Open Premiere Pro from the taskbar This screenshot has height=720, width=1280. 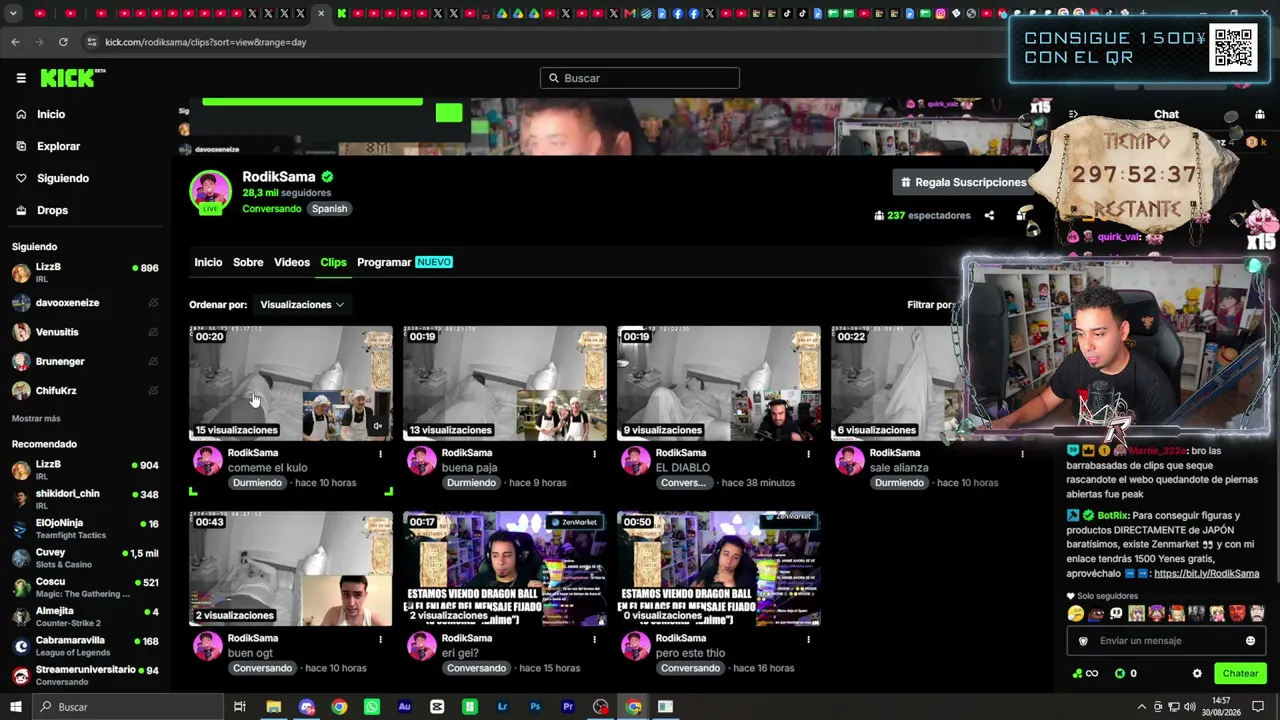(568, 707)
